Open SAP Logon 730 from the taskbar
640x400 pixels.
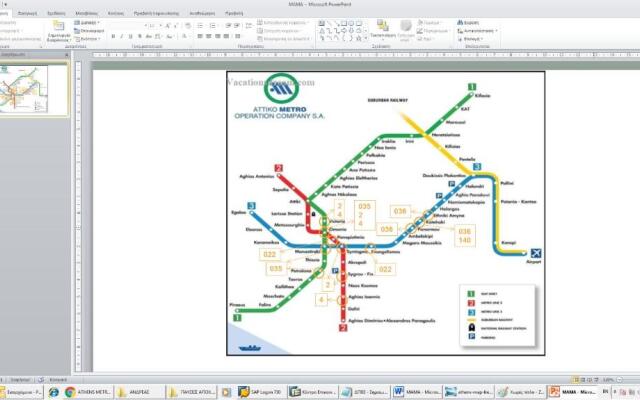pos(260,392)
